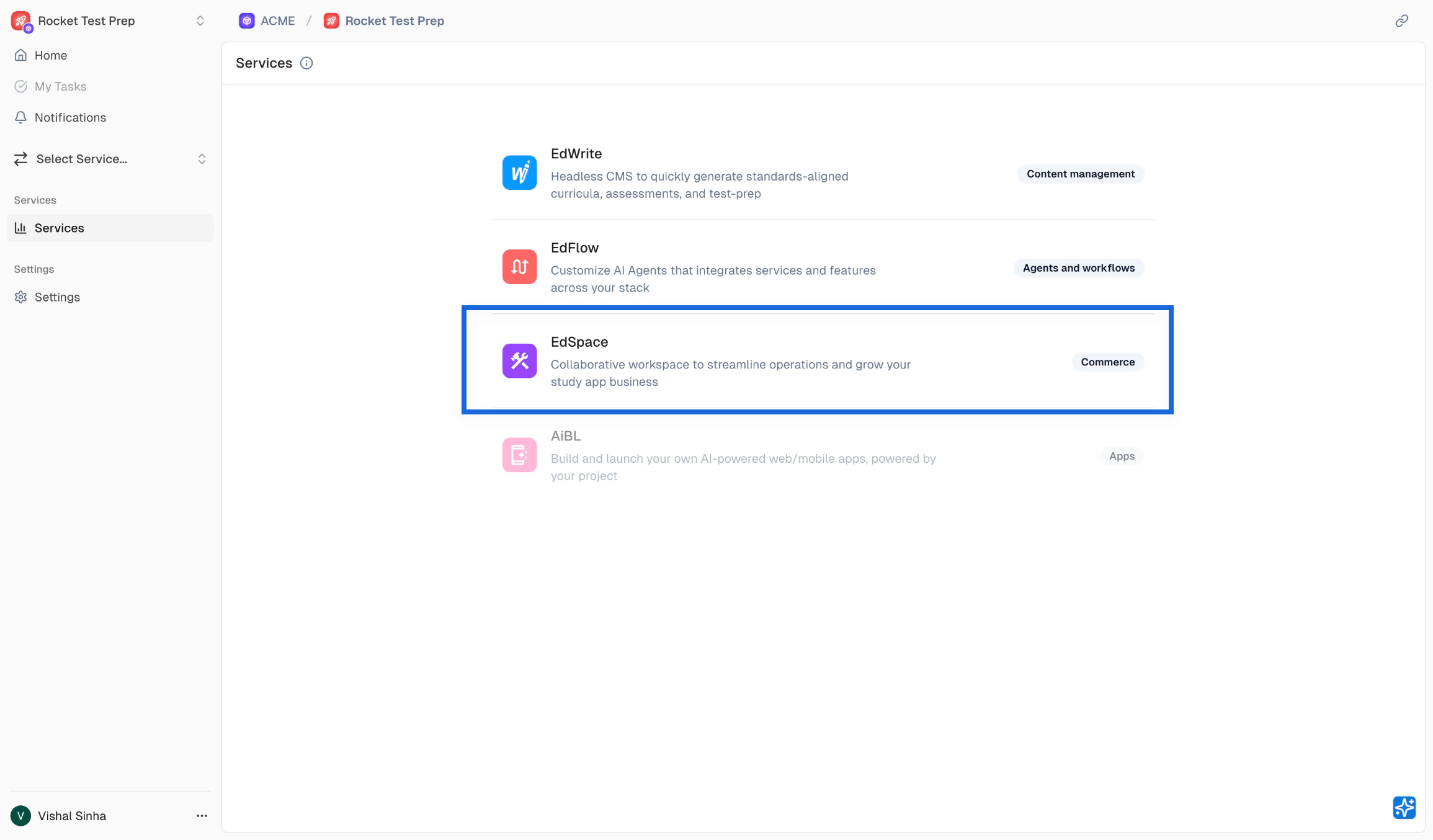Open the three-dot menu beside Vishal Sinha

pyautogui.click(x=202, y=816)
